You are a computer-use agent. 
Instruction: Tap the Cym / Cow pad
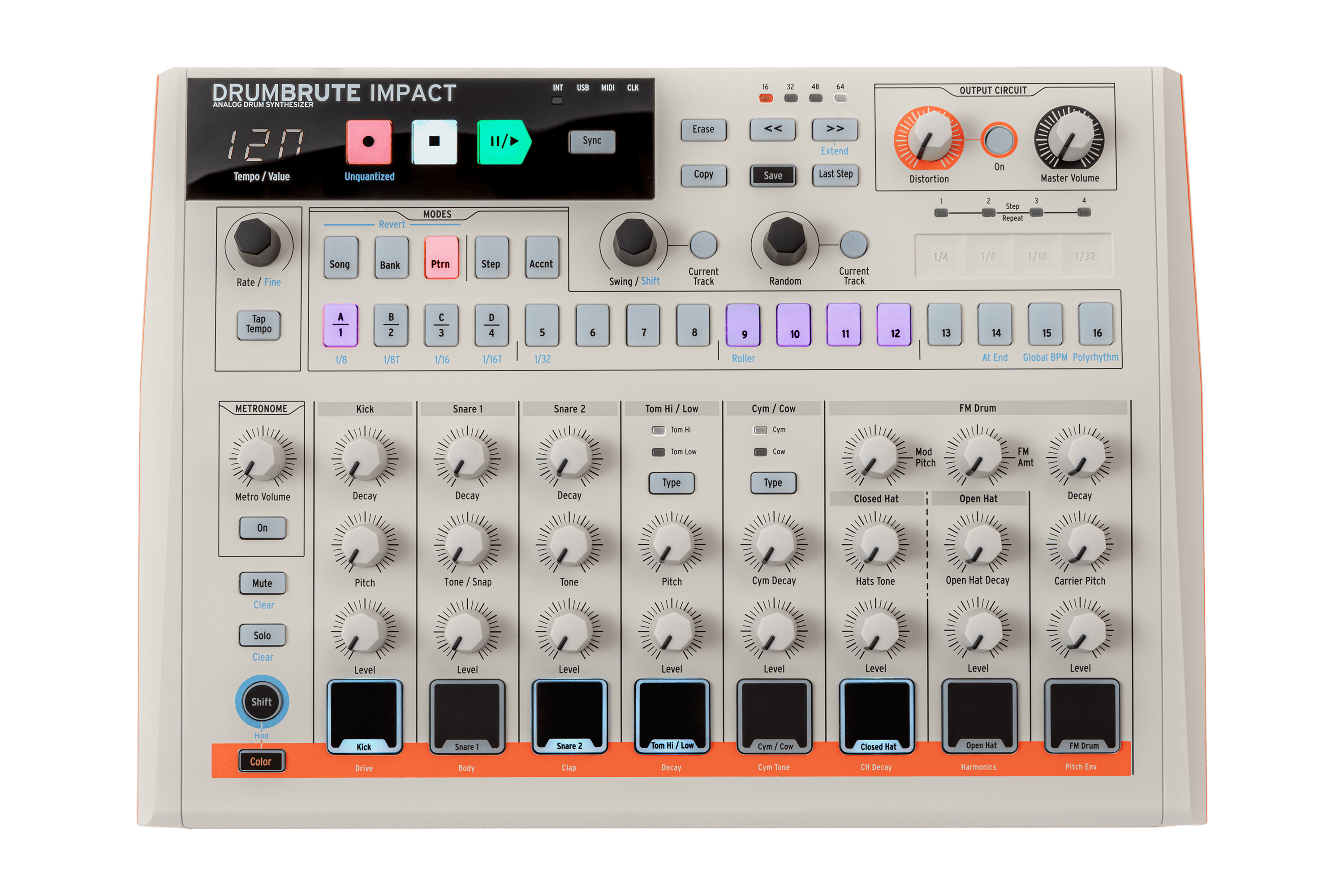(x=774, y=716)
